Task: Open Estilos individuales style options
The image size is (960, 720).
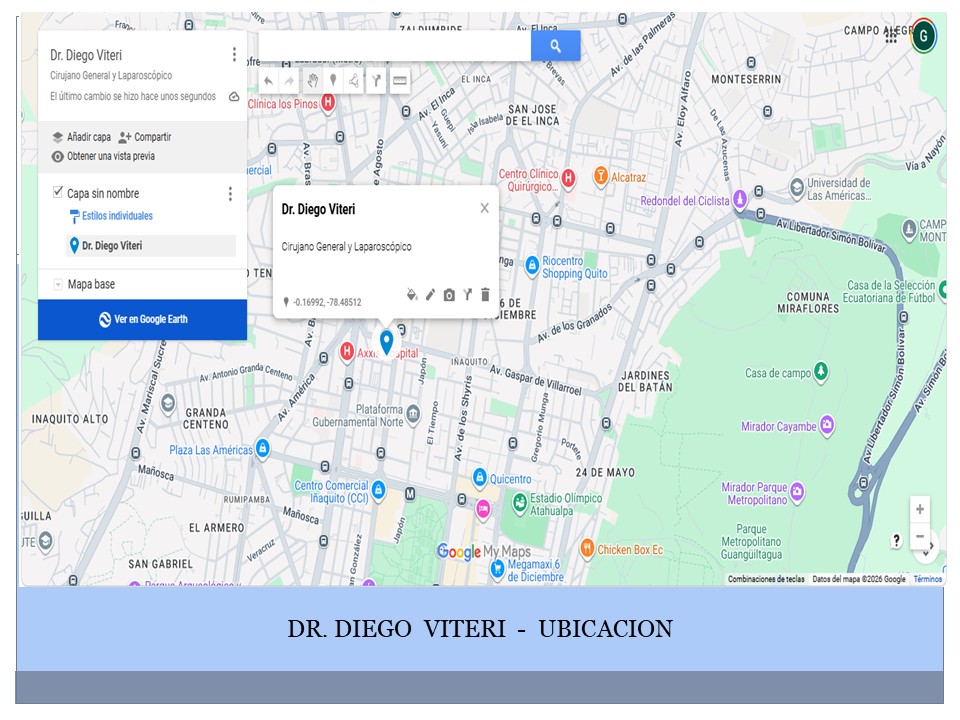Action: pos(111,216)
